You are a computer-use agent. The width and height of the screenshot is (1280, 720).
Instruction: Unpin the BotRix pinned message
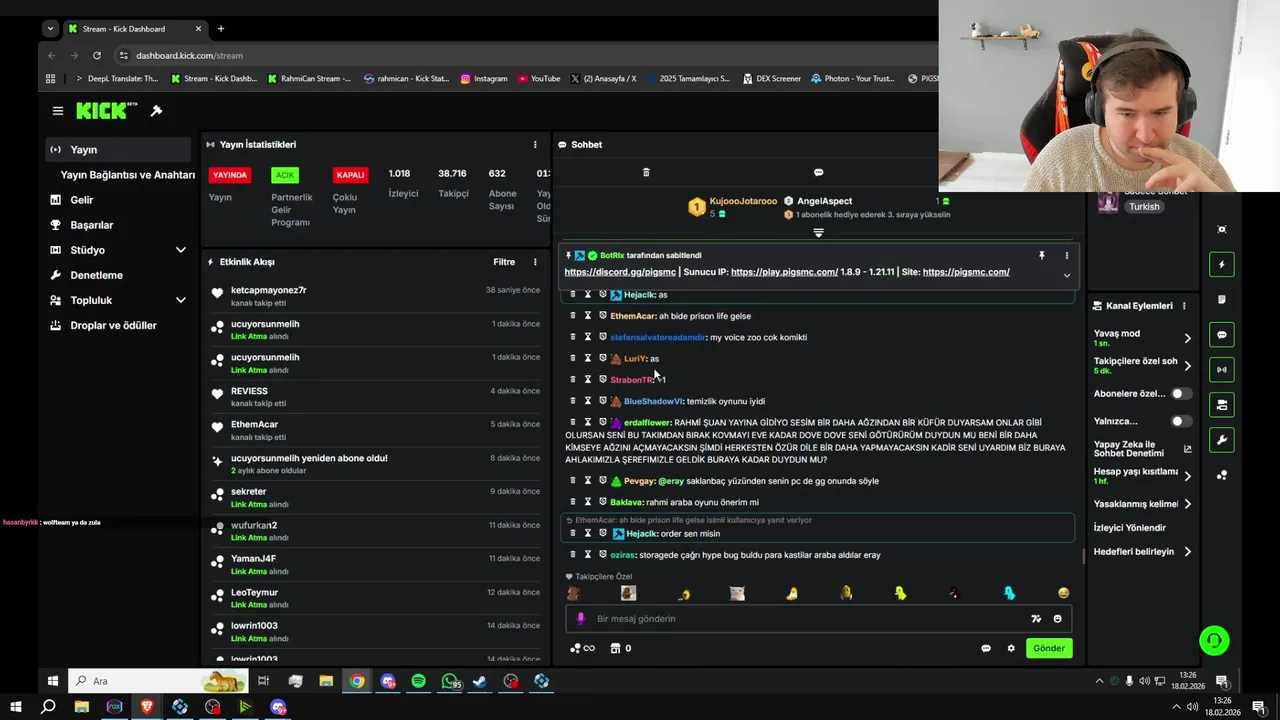1041,256
